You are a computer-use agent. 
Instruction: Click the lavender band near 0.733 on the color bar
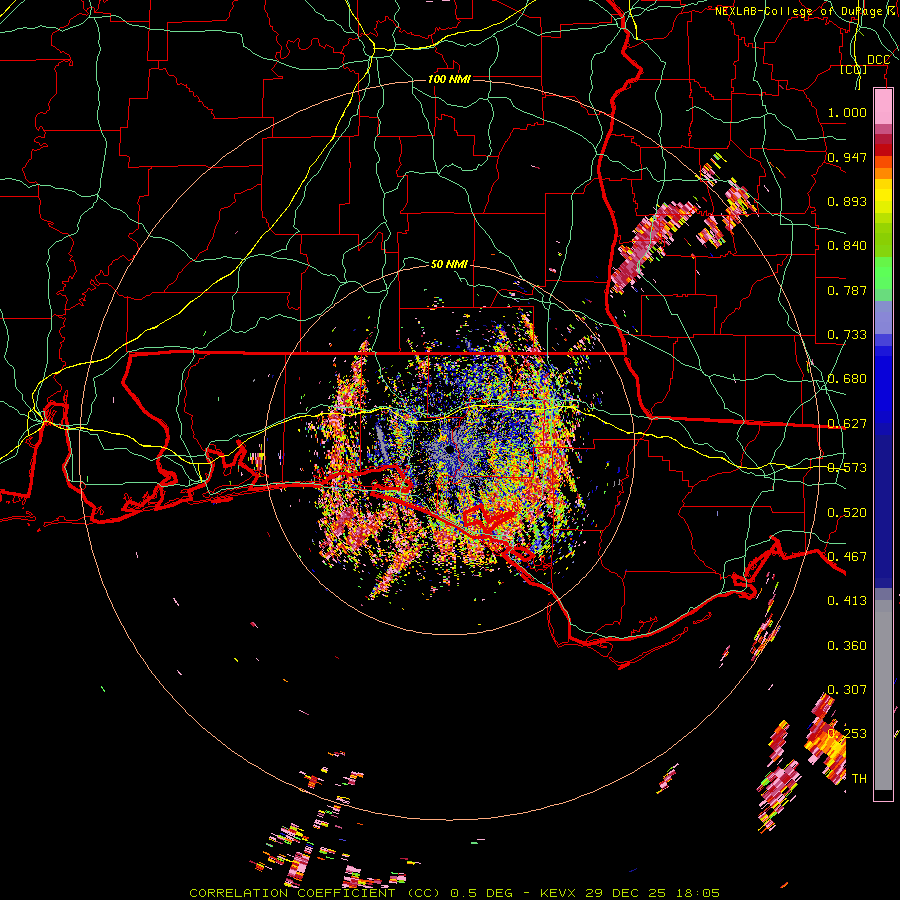(x=883, y=317)
